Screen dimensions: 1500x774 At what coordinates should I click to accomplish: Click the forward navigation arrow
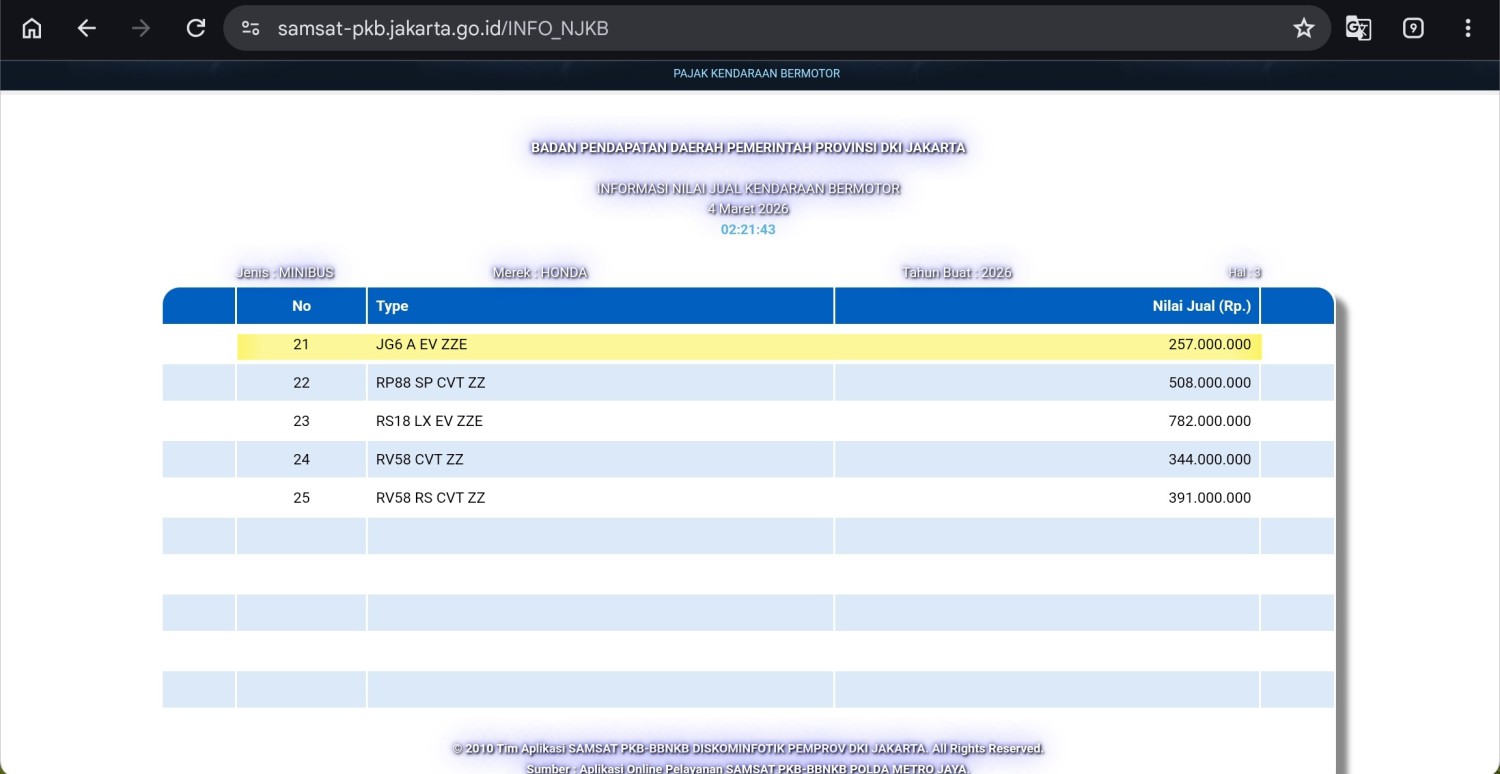point(141,28)
